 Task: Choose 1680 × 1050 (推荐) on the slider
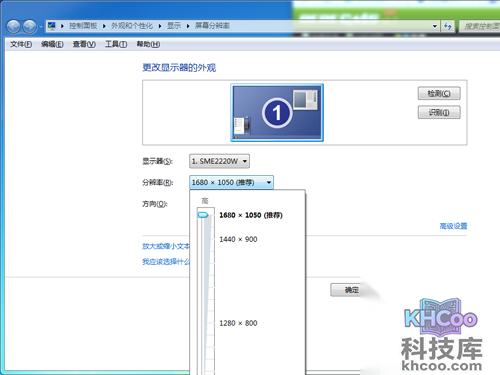point(251,215)
